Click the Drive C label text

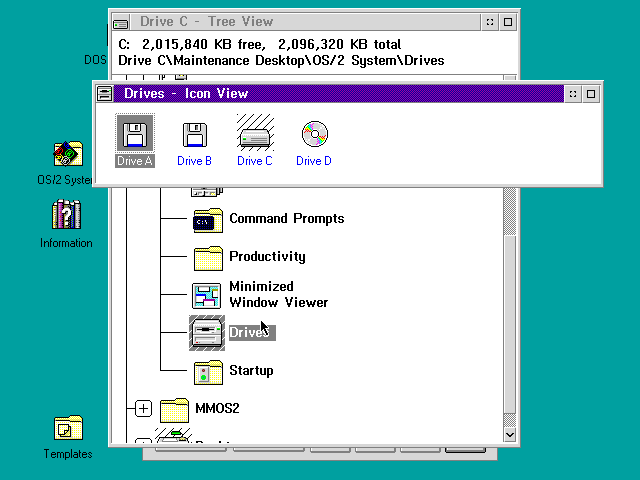click(255, 161)
